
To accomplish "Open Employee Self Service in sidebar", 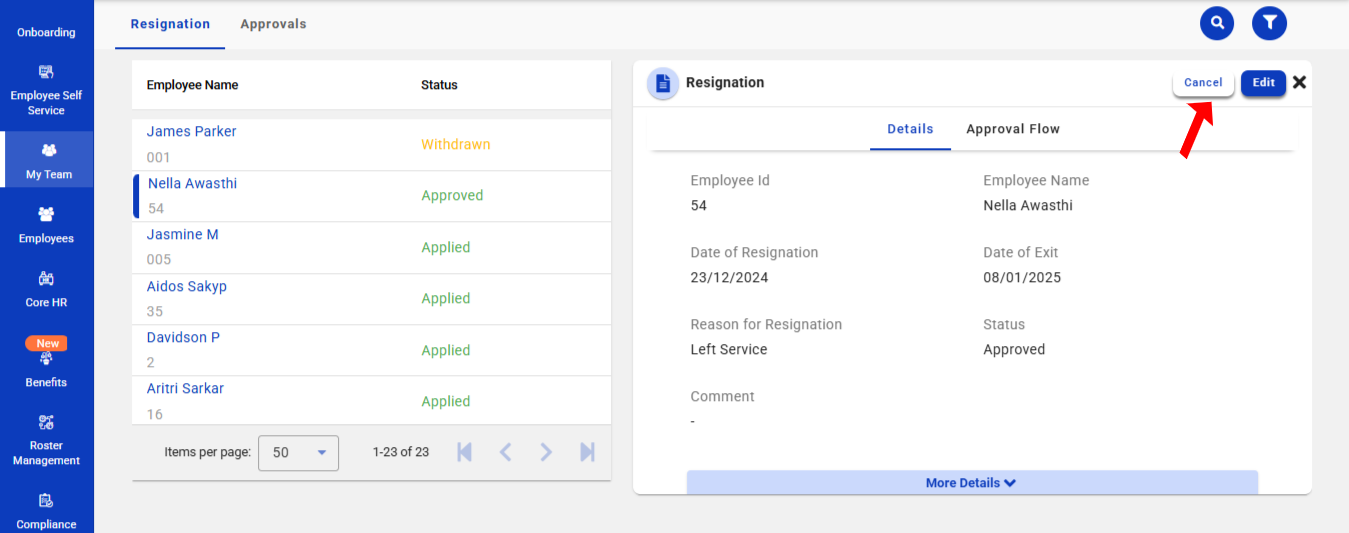I will (46, 90).
